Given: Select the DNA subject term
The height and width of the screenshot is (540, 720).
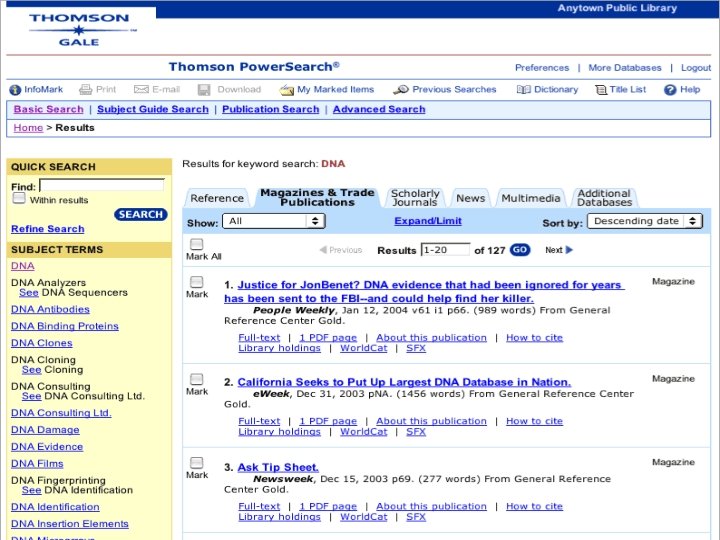Looking at the screenshot, I should coord(22,266).
